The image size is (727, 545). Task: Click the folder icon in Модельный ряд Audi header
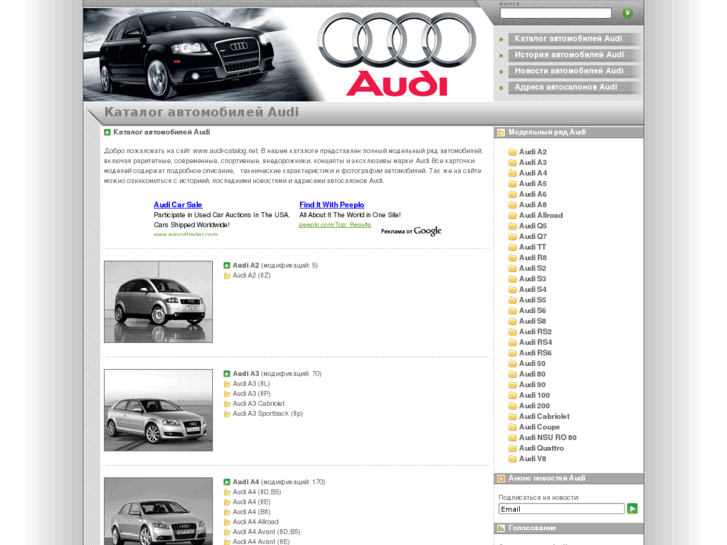tap(501, 133)
